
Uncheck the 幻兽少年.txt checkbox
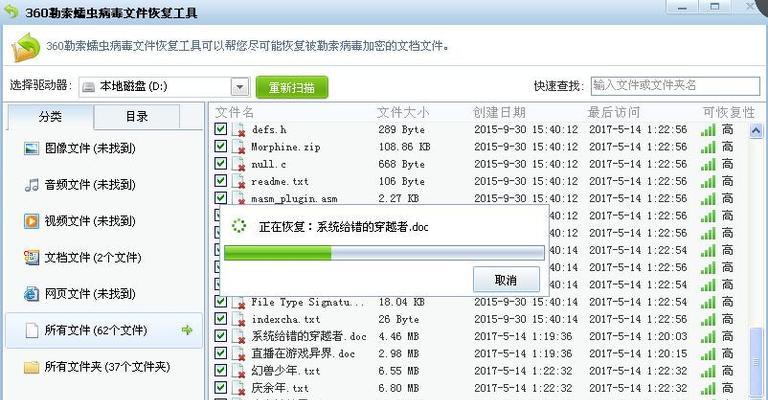220,370
